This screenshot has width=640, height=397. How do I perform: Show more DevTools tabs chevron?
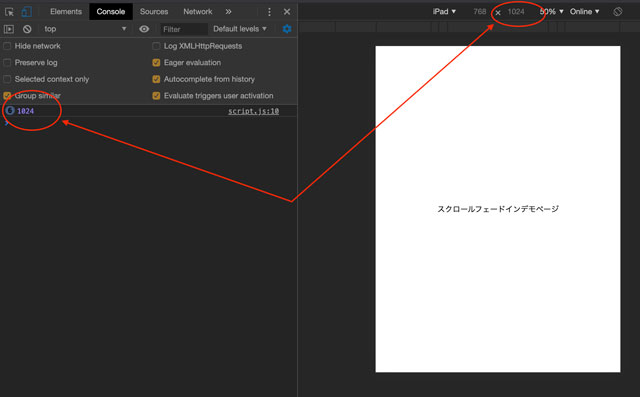coord(229,12)
